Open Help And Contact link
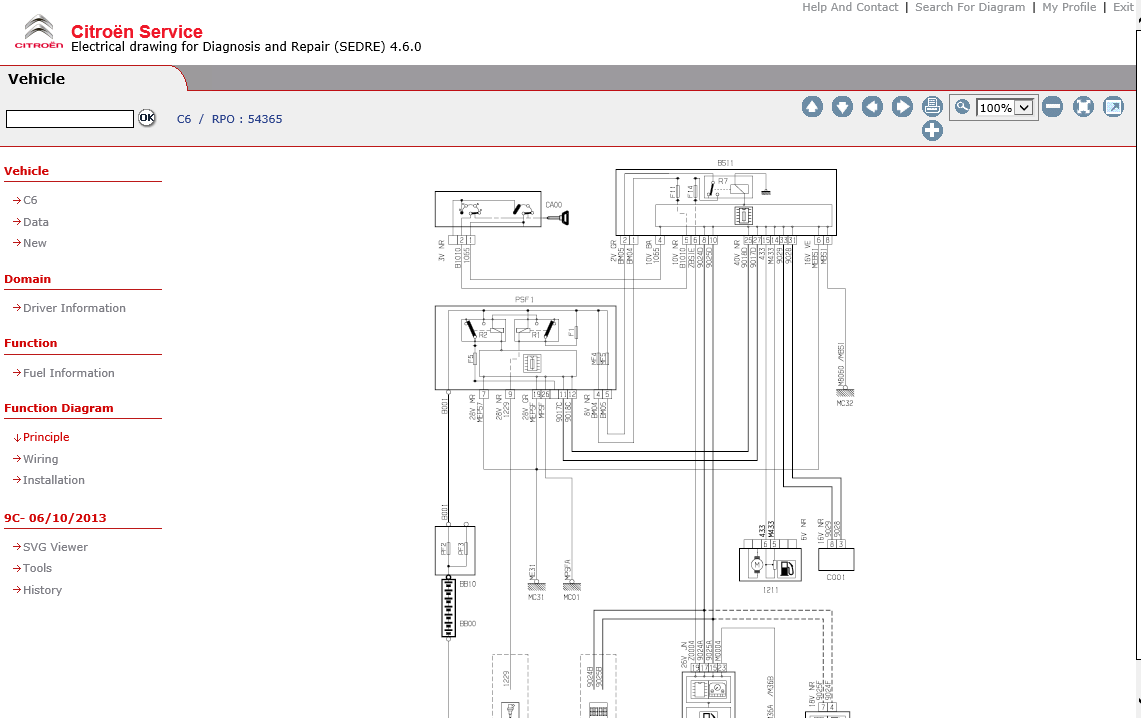1141x718 pixels. [850, 7]
